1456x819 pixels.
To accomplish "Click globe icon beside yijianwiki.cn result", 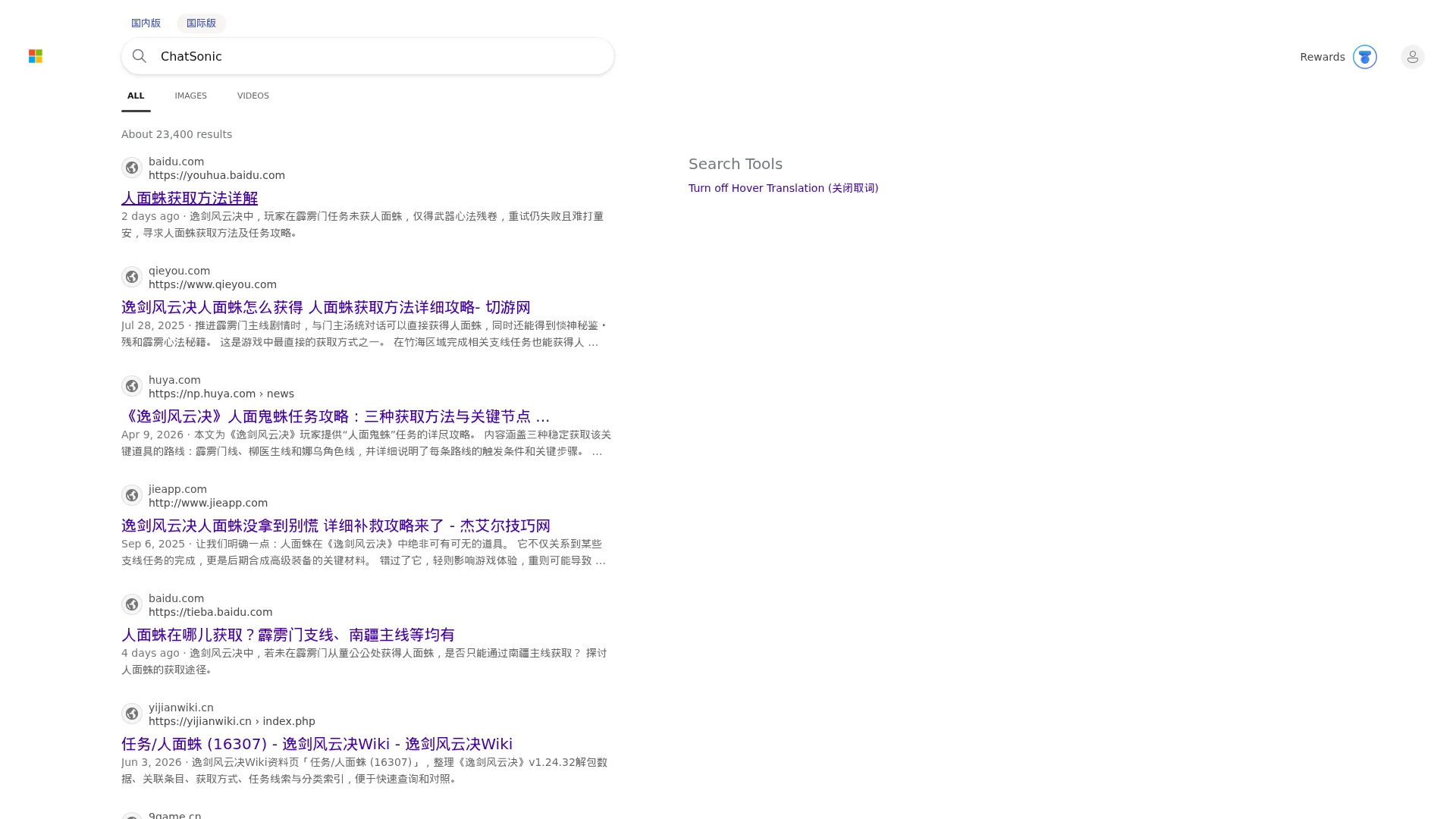I will [132, 714].
